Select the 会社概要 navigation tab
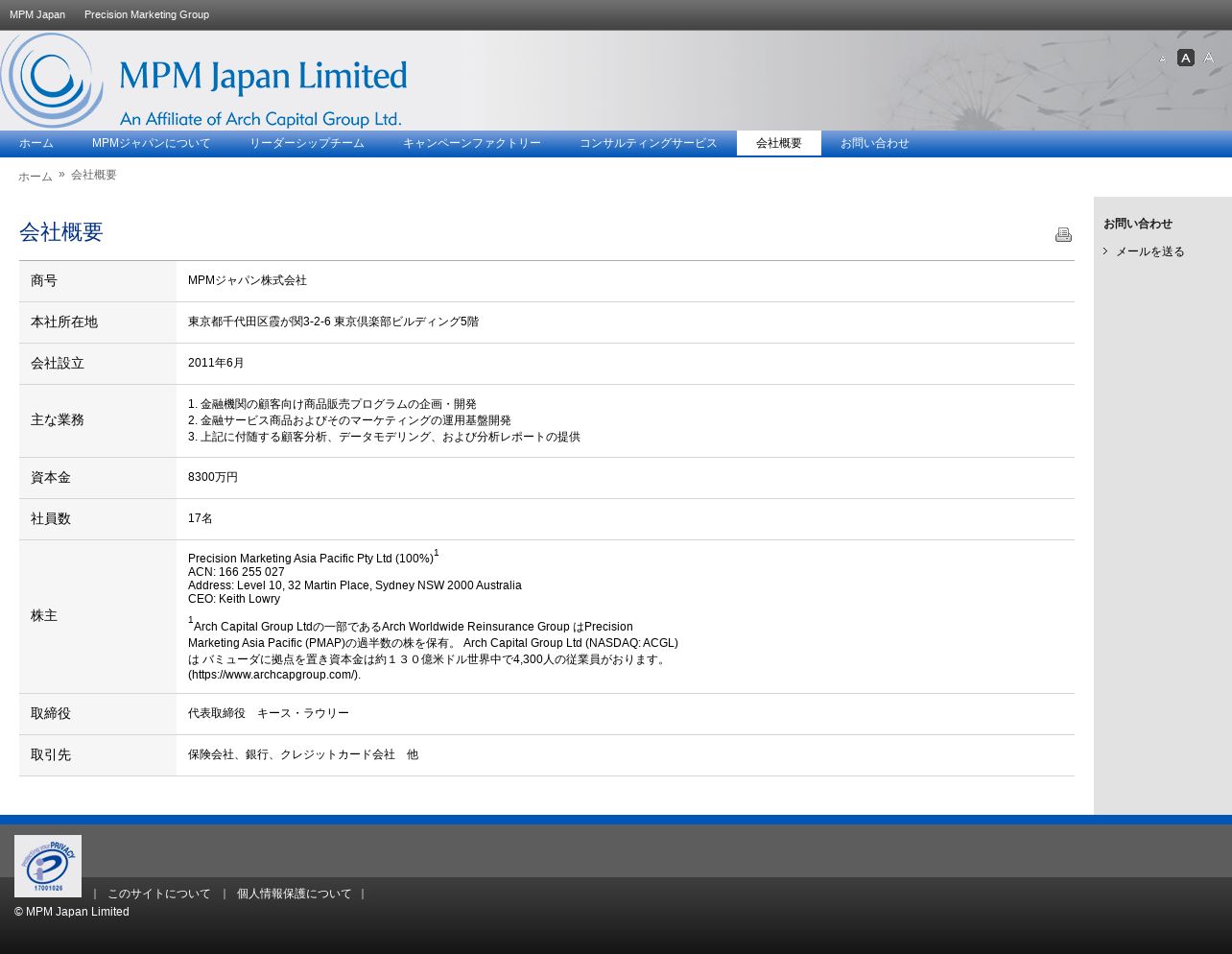 point(779,143)
